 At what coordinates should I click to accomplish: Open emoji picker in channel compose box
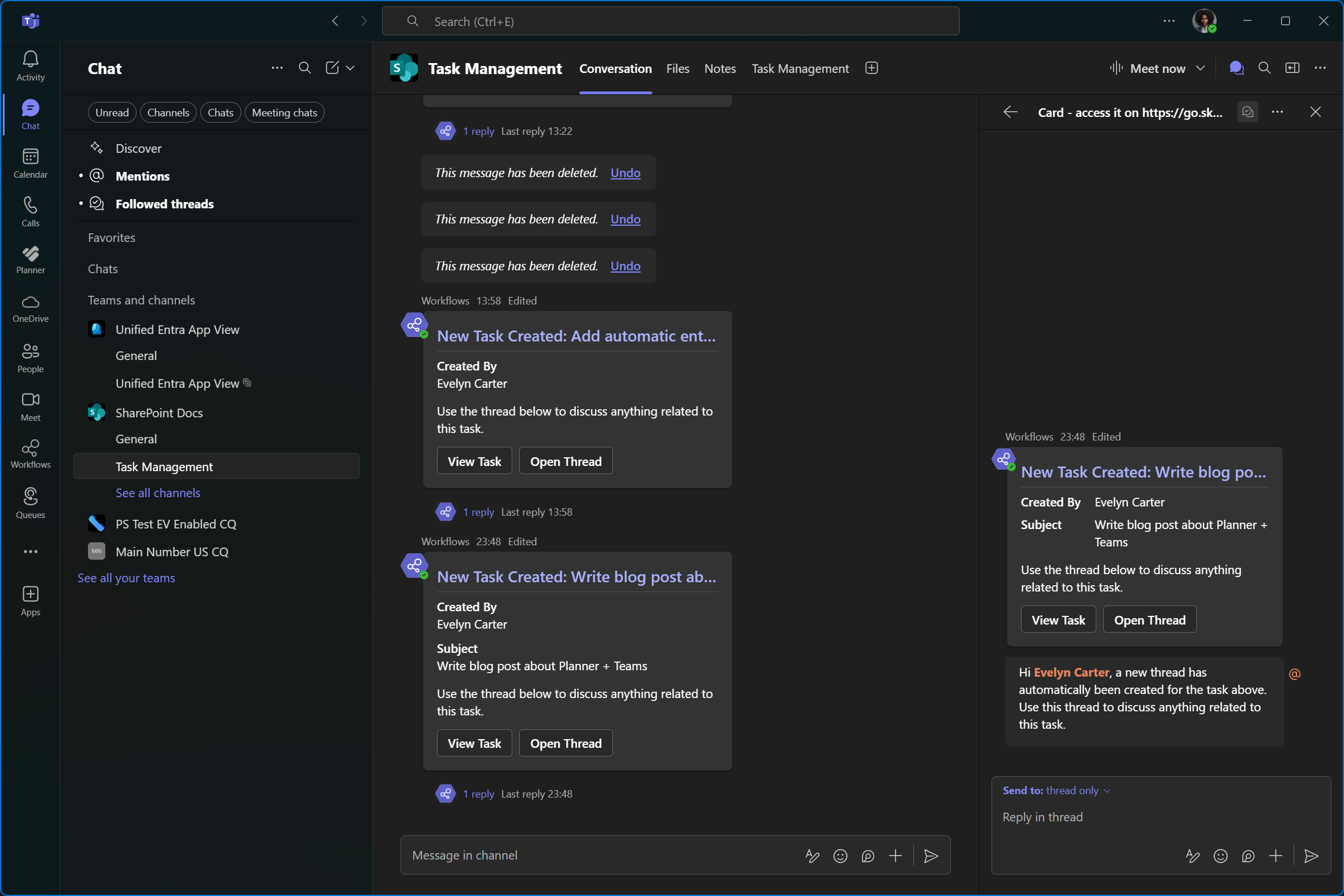point(840,856)
